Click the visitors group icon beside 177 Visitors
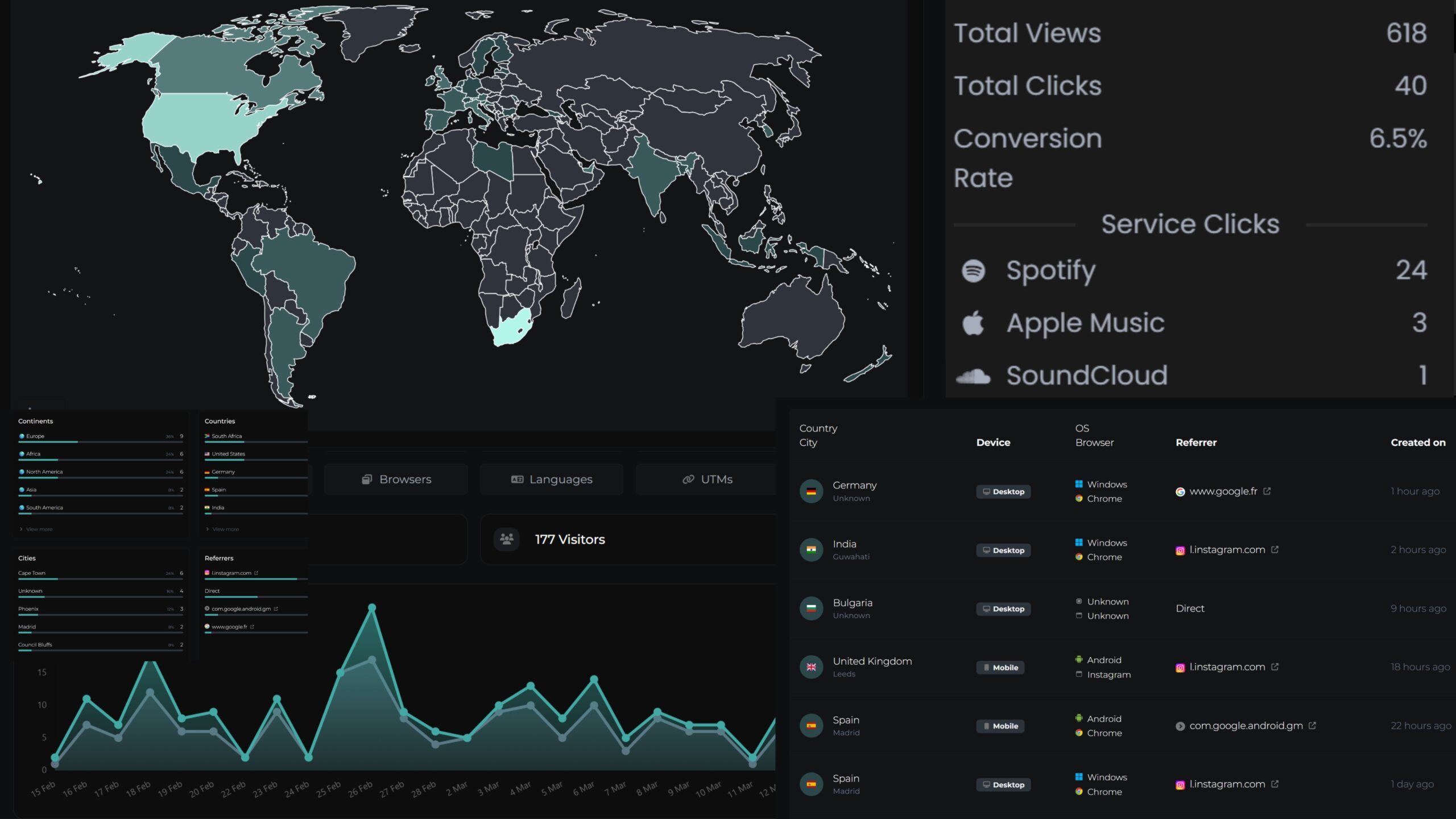 click(x=506, y=539)
